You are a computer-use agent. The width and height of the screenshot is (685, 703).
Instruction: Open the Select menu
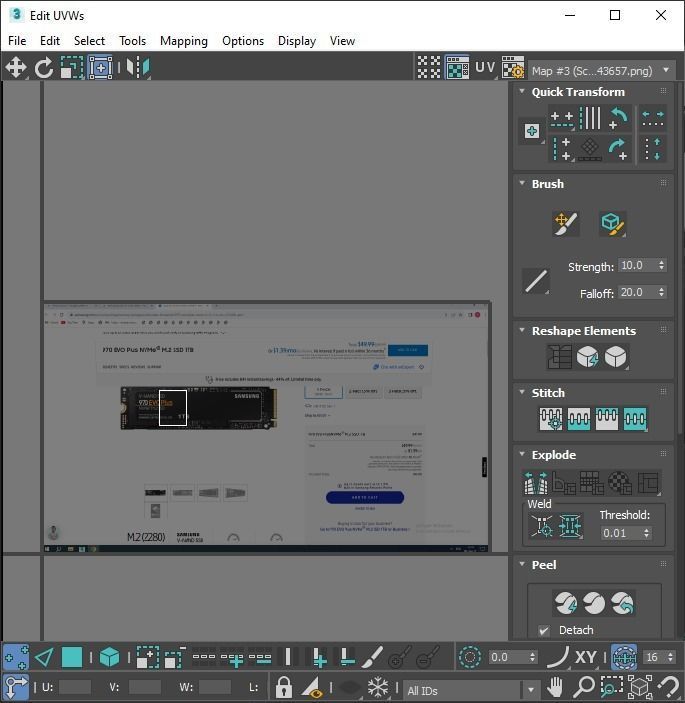click(x=89, y=41)
